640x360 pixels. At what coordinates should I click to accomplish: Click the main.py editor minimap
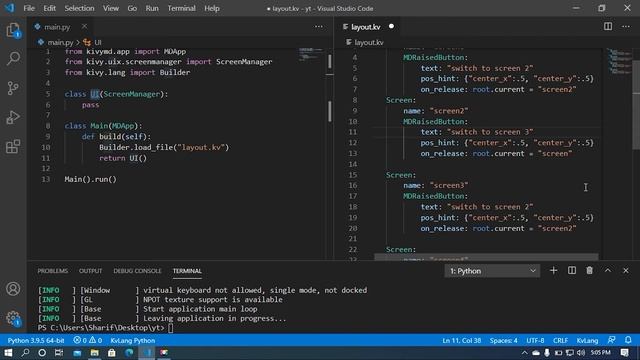[x=311, y=55]
